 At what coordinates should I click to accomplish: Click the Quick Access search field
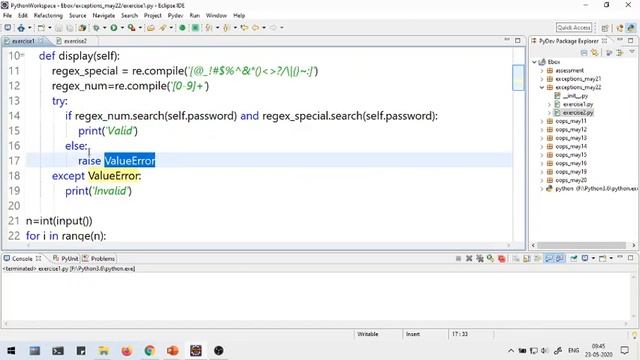pos(574,28)
